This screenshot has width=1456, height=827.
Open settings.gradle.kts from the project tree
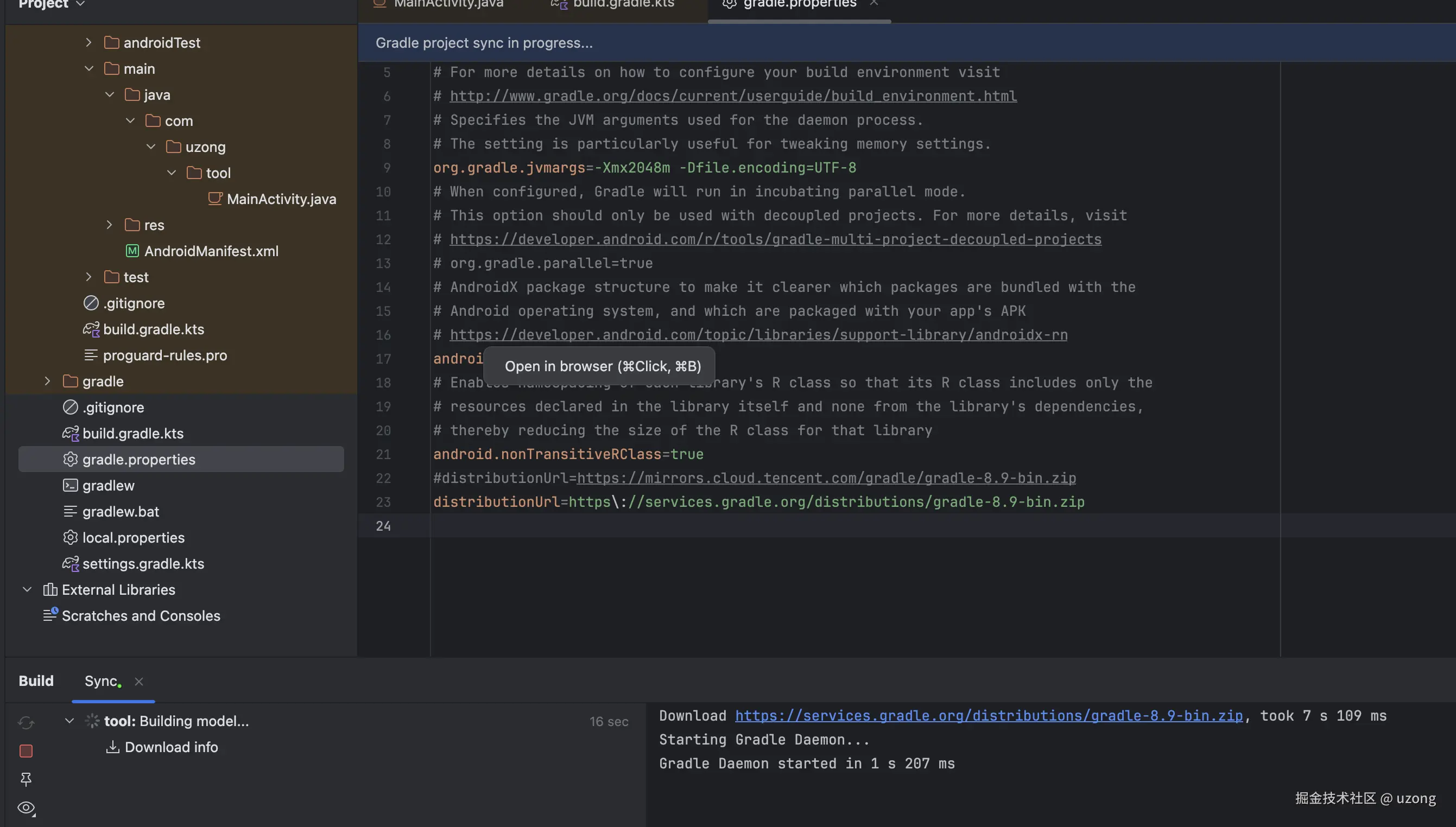tap(143, 563)
